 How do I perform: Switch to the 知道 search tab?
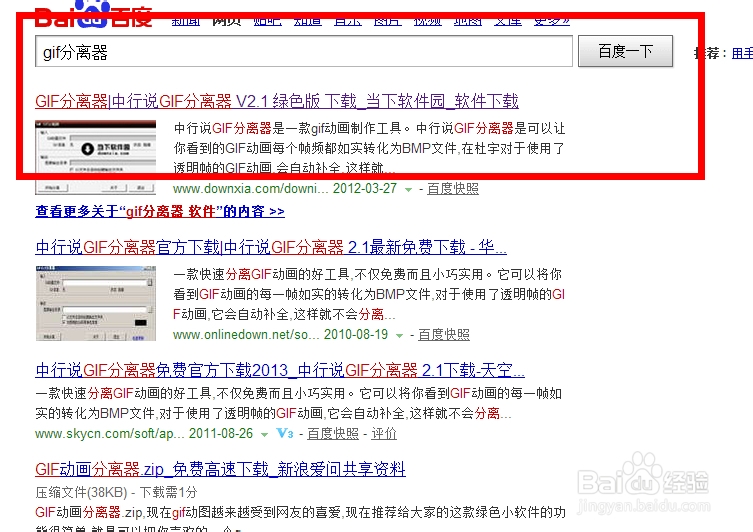308,21
